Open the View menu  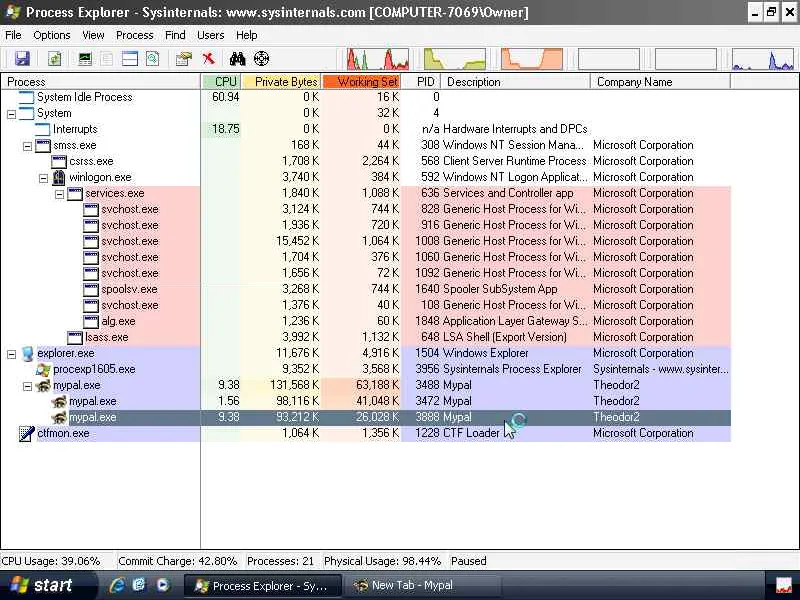pyautogui.click(x=93, y=35)
